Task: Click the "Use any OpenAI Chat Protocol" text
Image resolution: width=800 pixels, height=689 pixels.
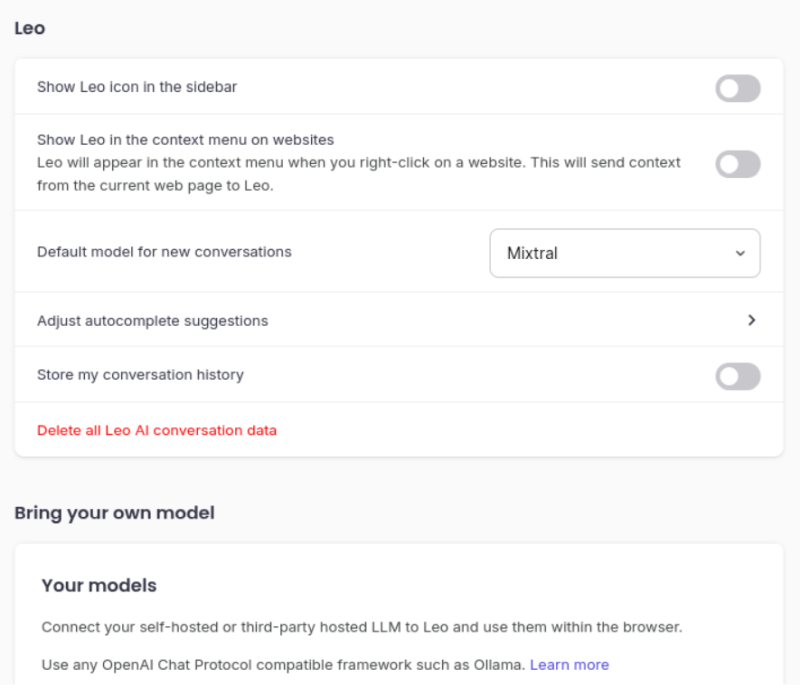Action: (283, 664)
